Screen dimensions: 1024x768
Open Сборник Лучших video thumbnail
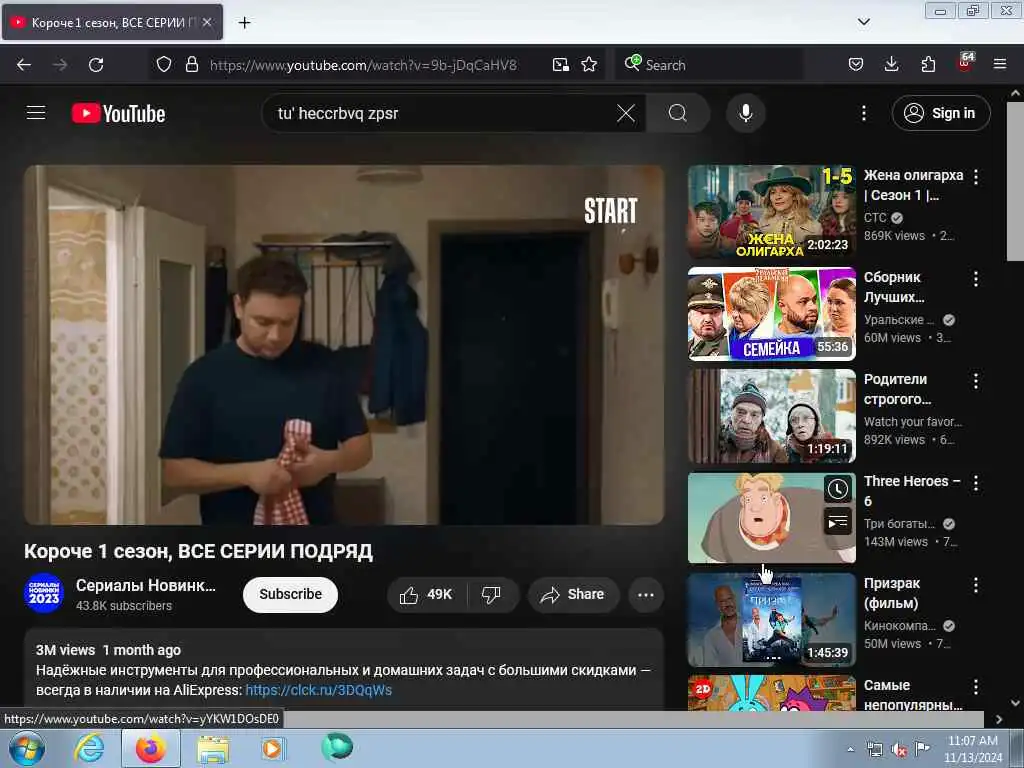click(771, 313)
